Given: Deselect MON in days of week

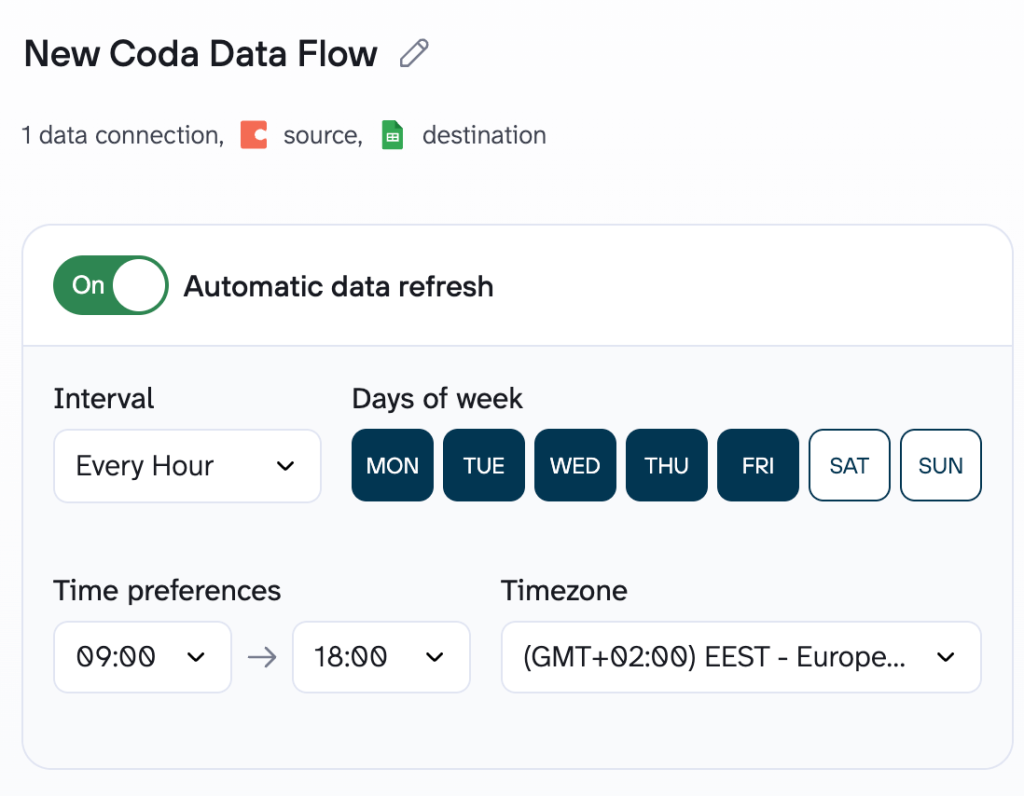Looking at the screenshot, I should [392, 465].
